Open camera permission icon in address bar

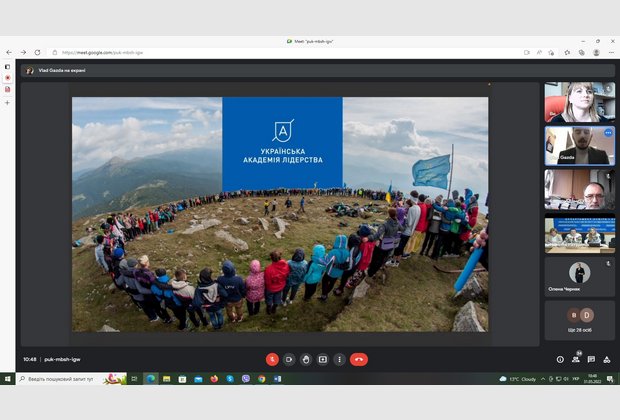point(527,52)
